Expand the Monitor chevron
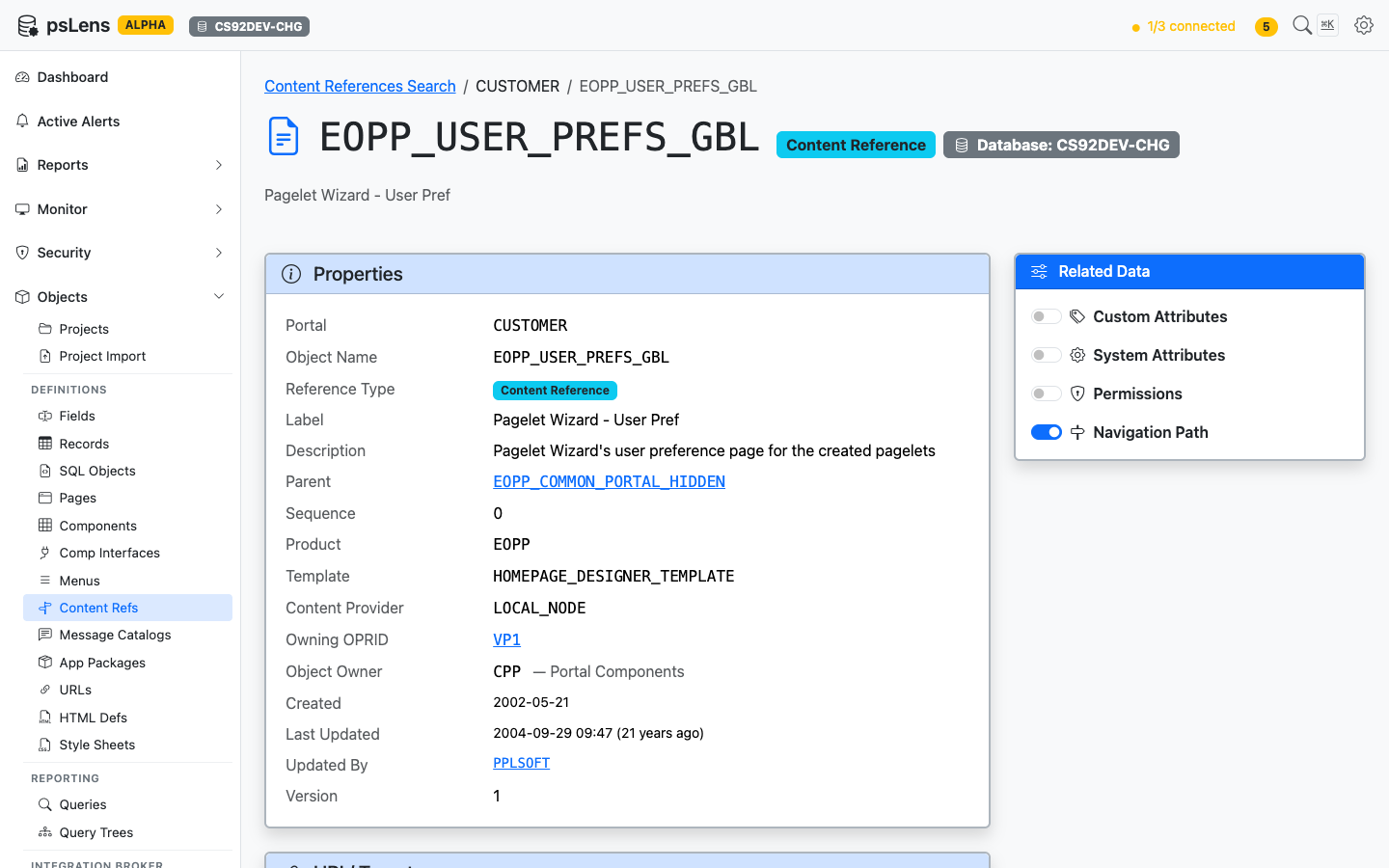1389x868 pixels. point(219,209)
